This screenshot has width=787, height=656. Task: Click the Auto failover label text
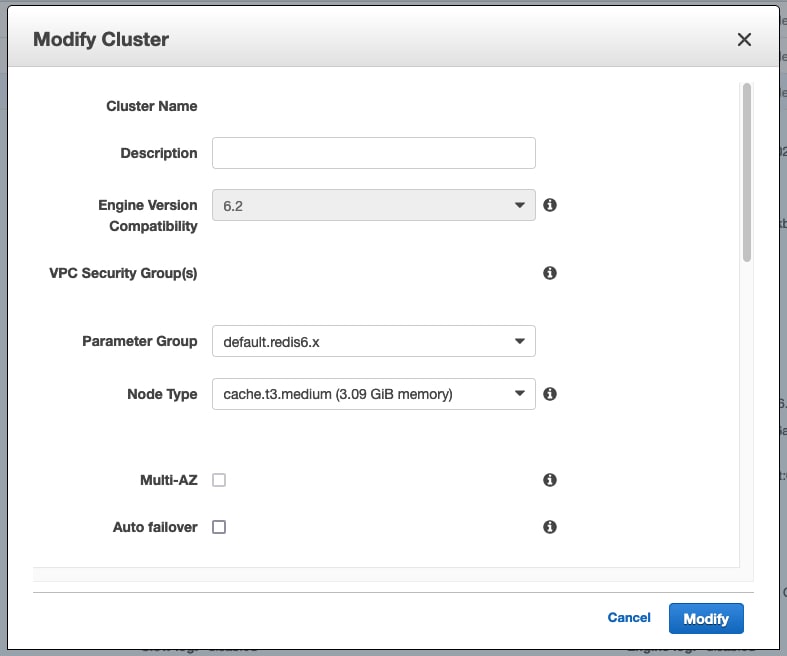tap(155, 527)
